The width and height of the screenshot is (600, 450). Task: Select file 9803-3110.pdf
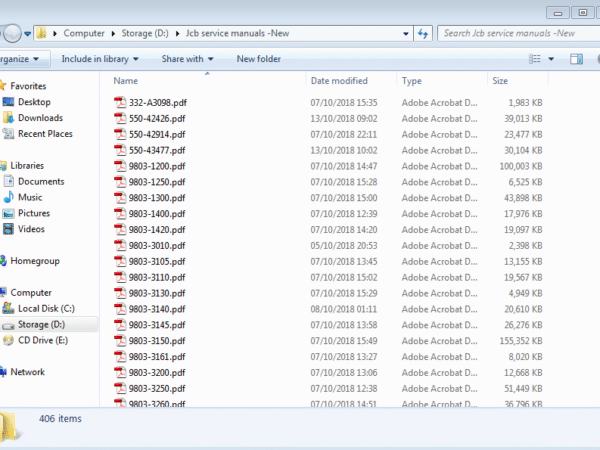(157, 277)
